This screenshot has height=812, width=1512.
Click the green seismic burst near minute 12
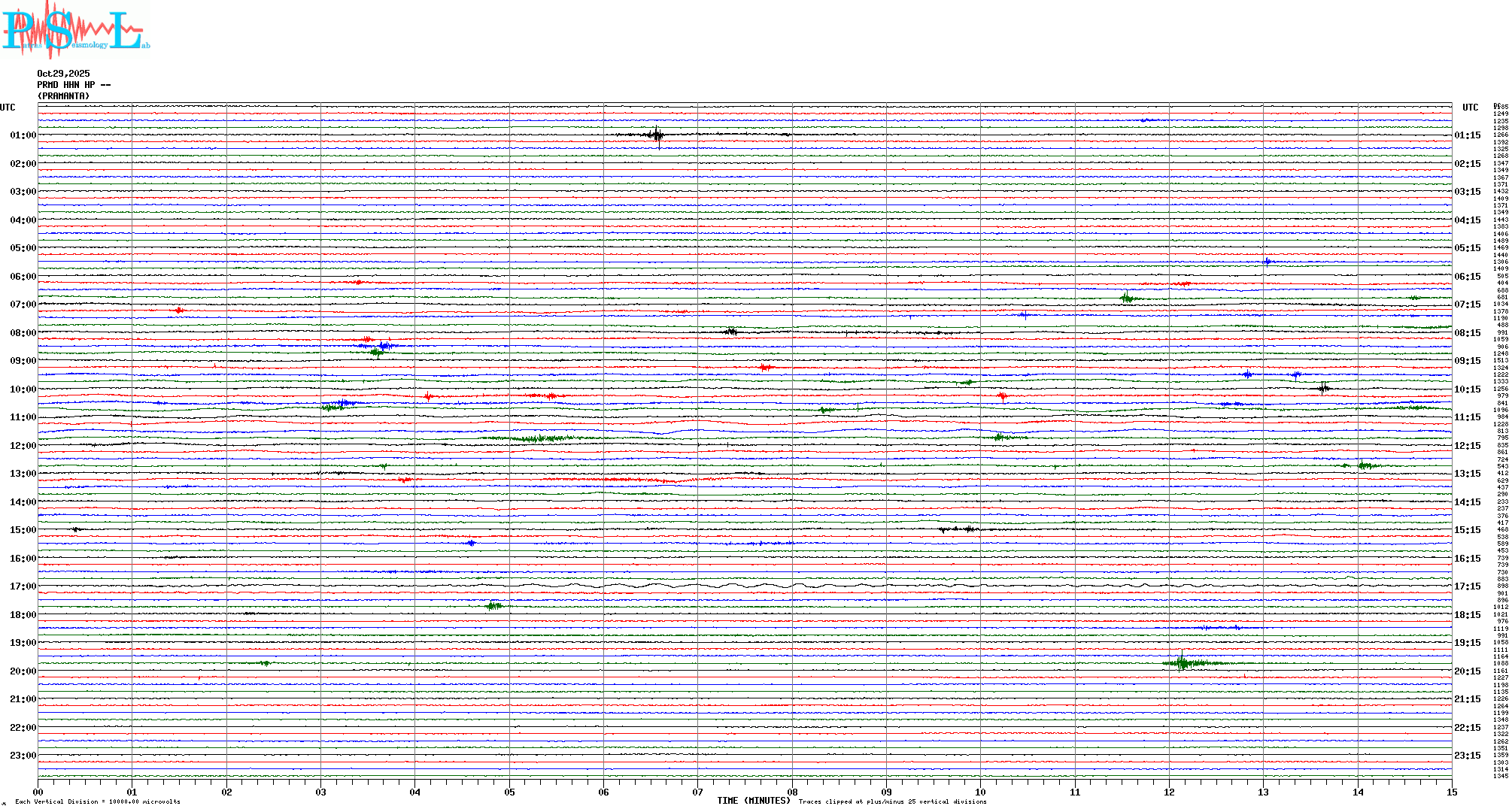click(1183, 662)
